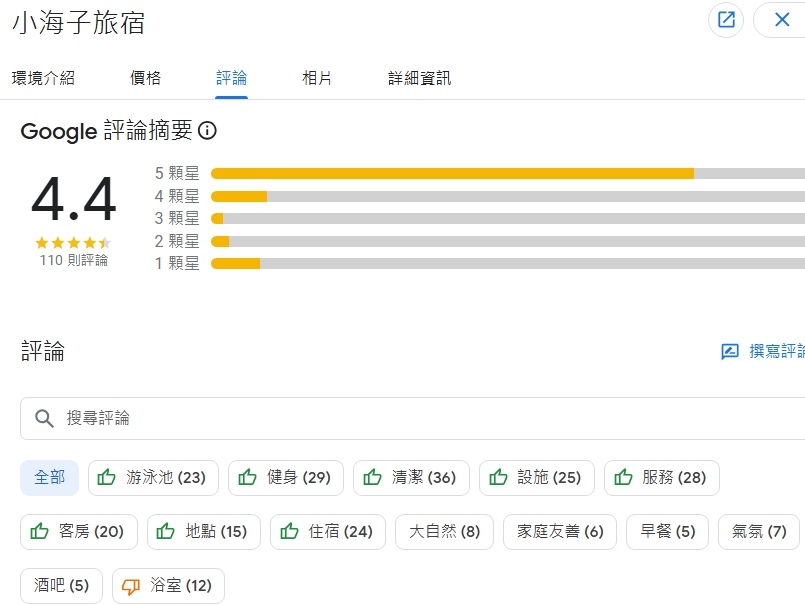Toggle the 清潔 (36) review filter
The width and height of the screenshot is (805, 605).
410,478
